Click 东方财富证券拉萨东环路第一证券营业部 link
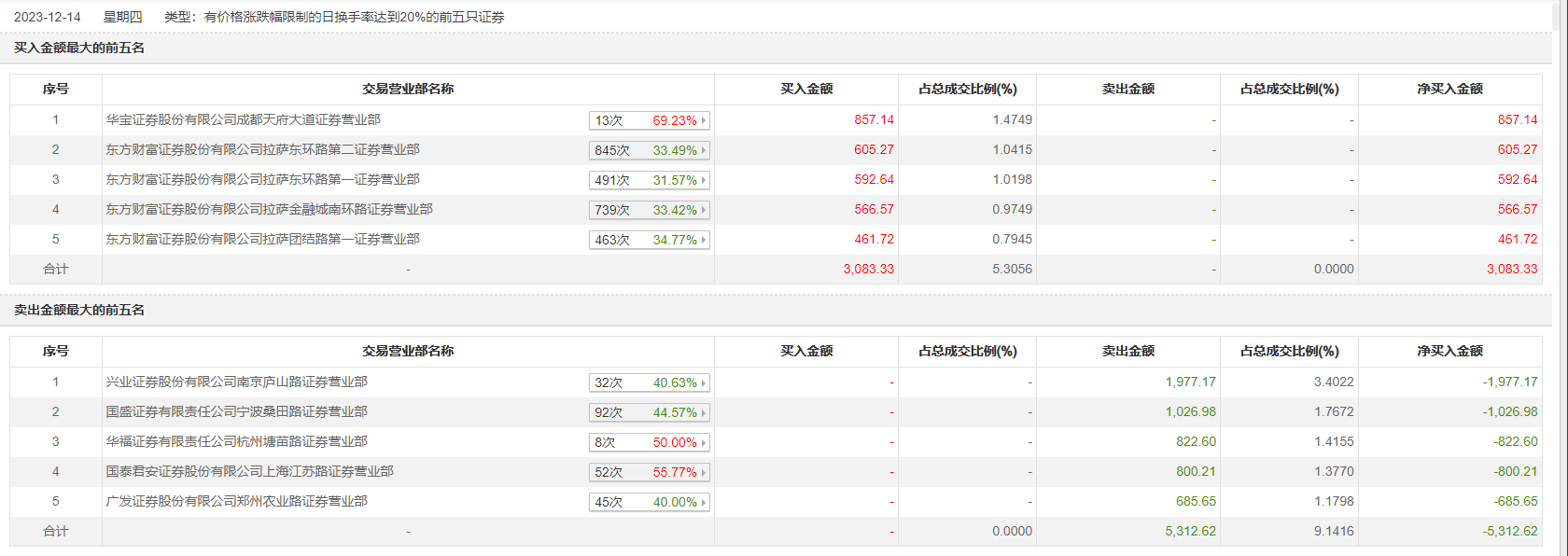The height and width of the screenshot is (556, 1568). pos(262,179)
